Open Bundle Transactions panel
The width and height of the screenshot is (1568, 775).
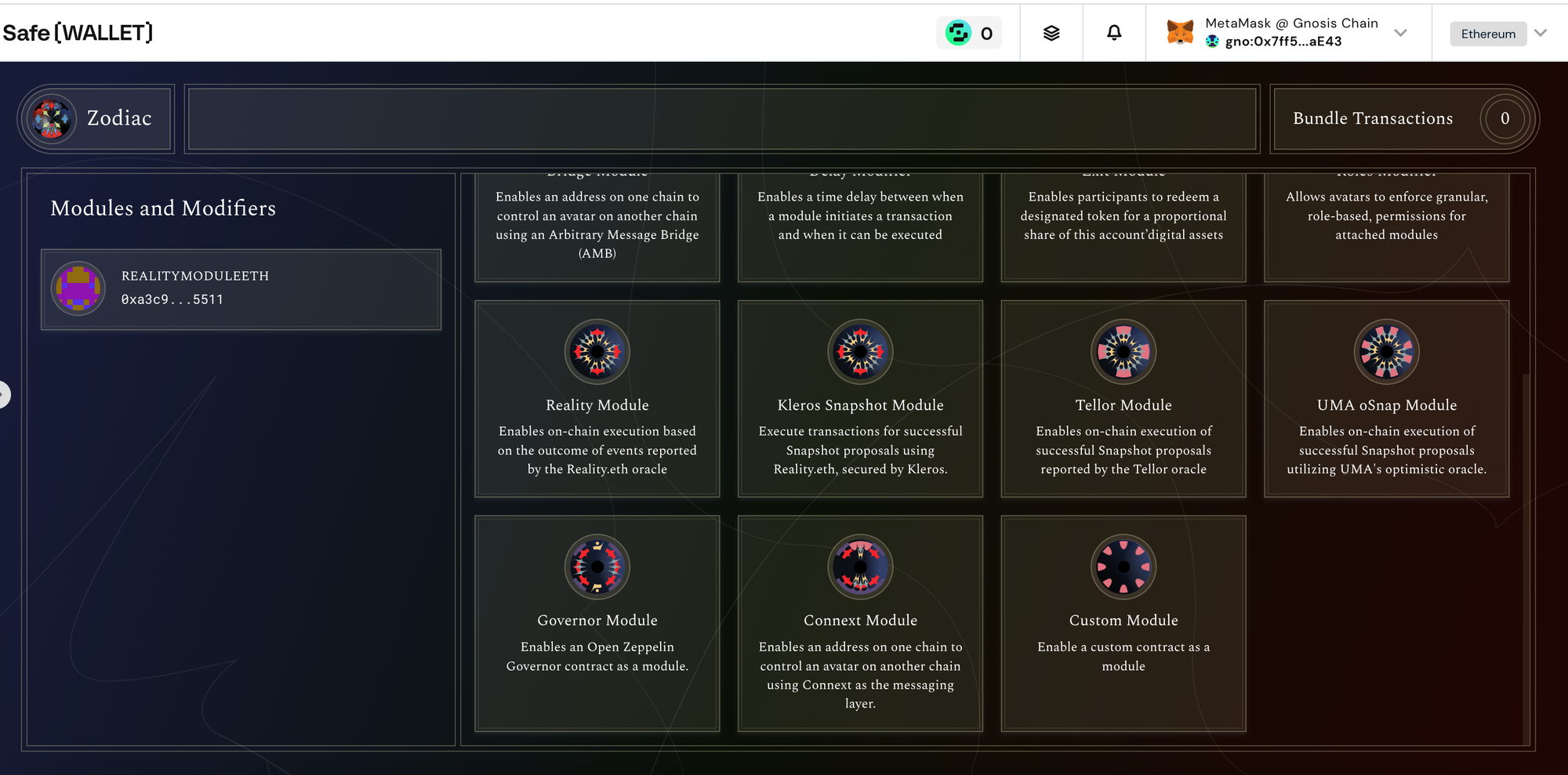pyautogui.click(x=1404, y=118)
